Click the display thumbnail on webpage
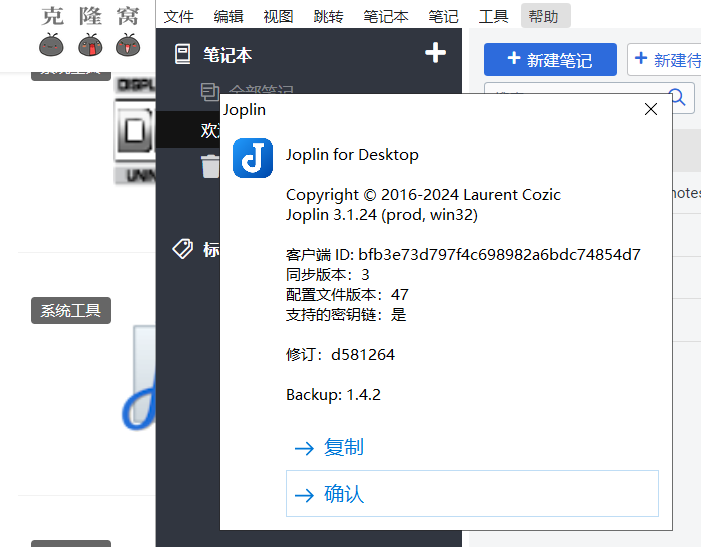 pyautogui.click(x=135, y=130)
